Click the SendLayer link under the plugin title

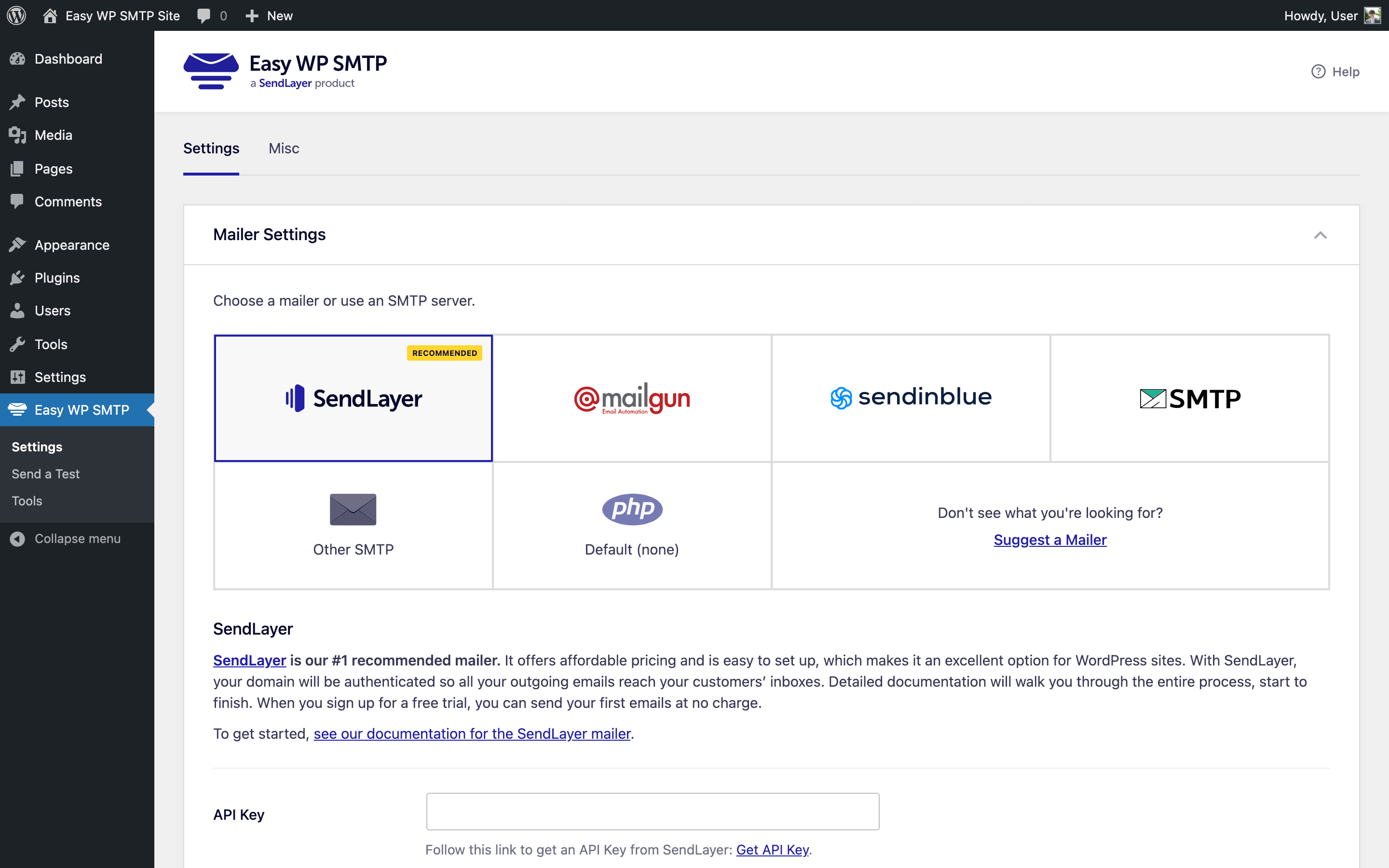click(x=285, y=83)
